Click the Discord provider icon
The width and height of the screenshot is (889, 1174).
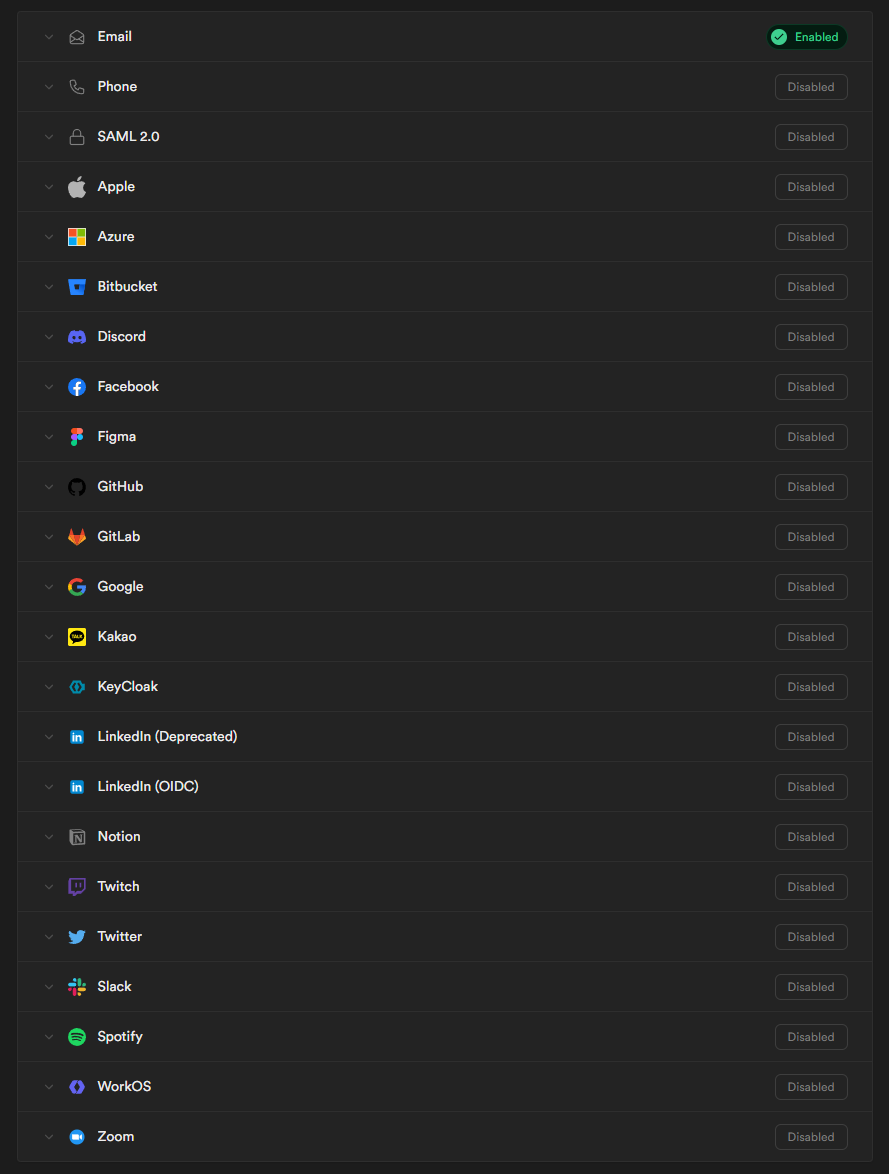77,337
